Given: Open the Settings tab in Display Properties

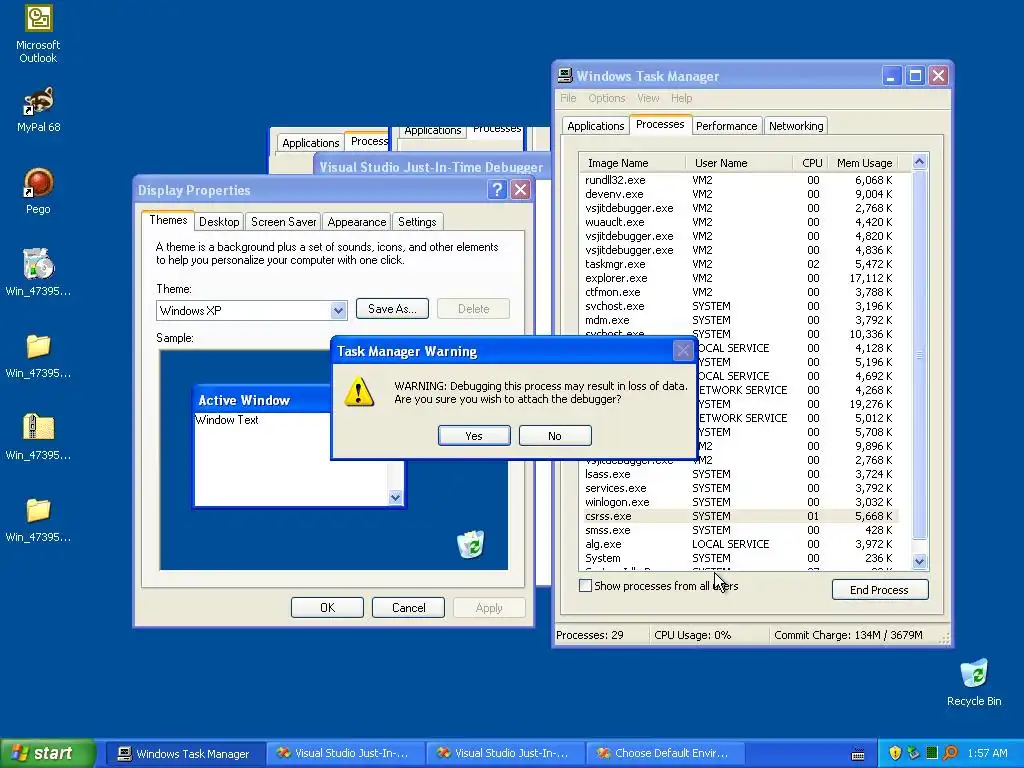Looking at the screenshot, I should click(x=417, y=222).
